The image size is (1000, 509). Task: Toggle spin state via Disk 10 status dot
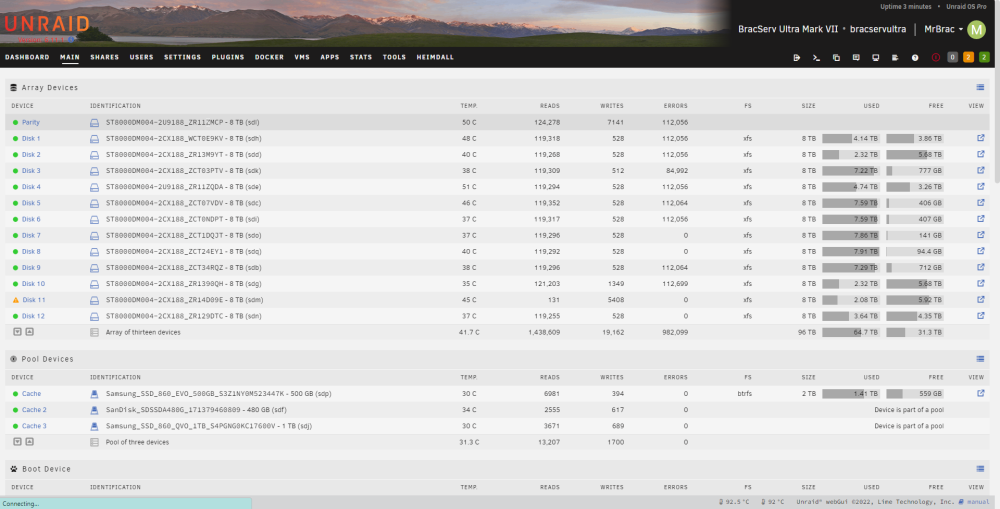click(x=15, y=284)
